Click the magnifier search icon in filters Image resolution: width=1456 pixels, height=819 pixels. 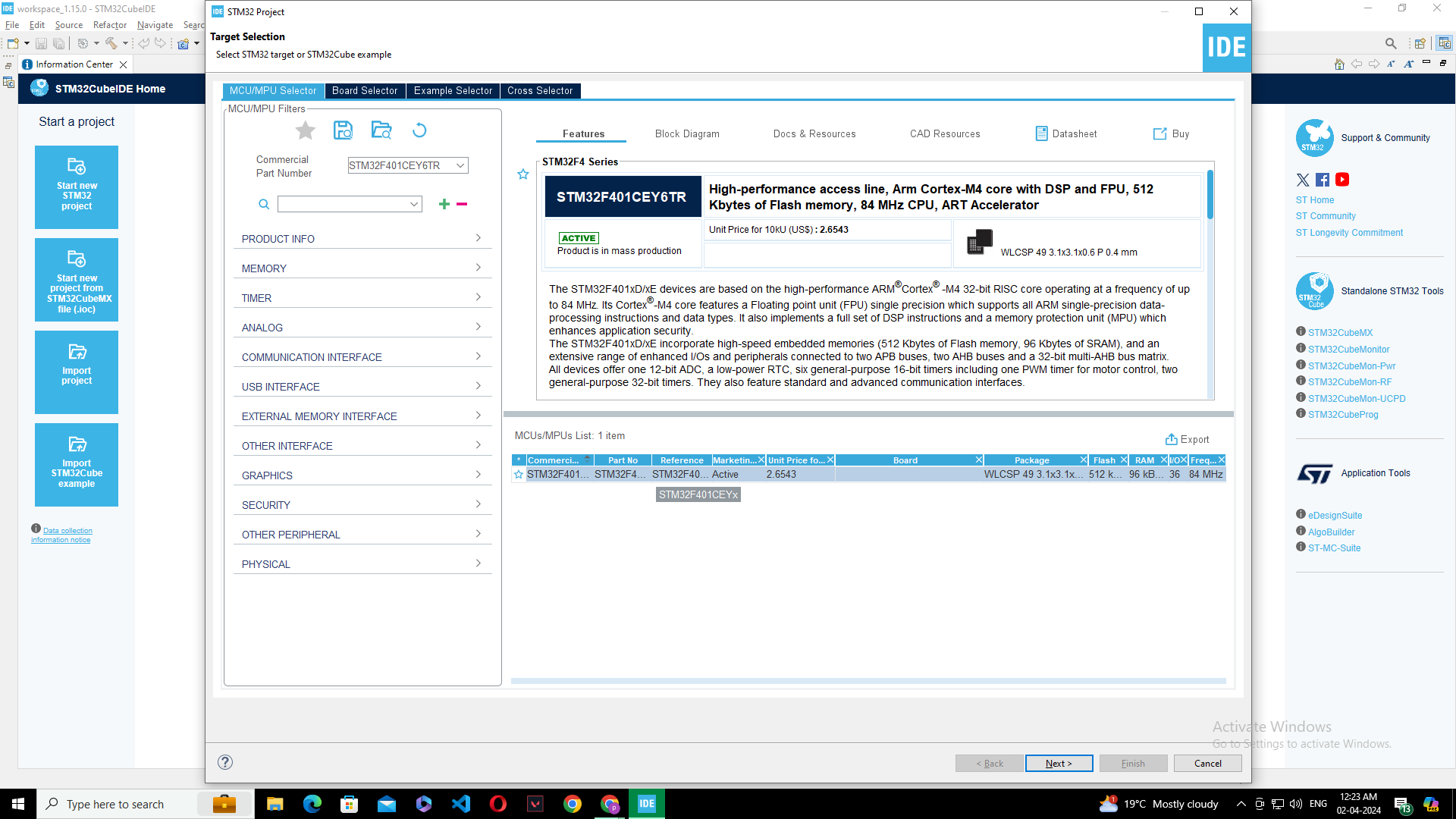click(x=264, y=204)
